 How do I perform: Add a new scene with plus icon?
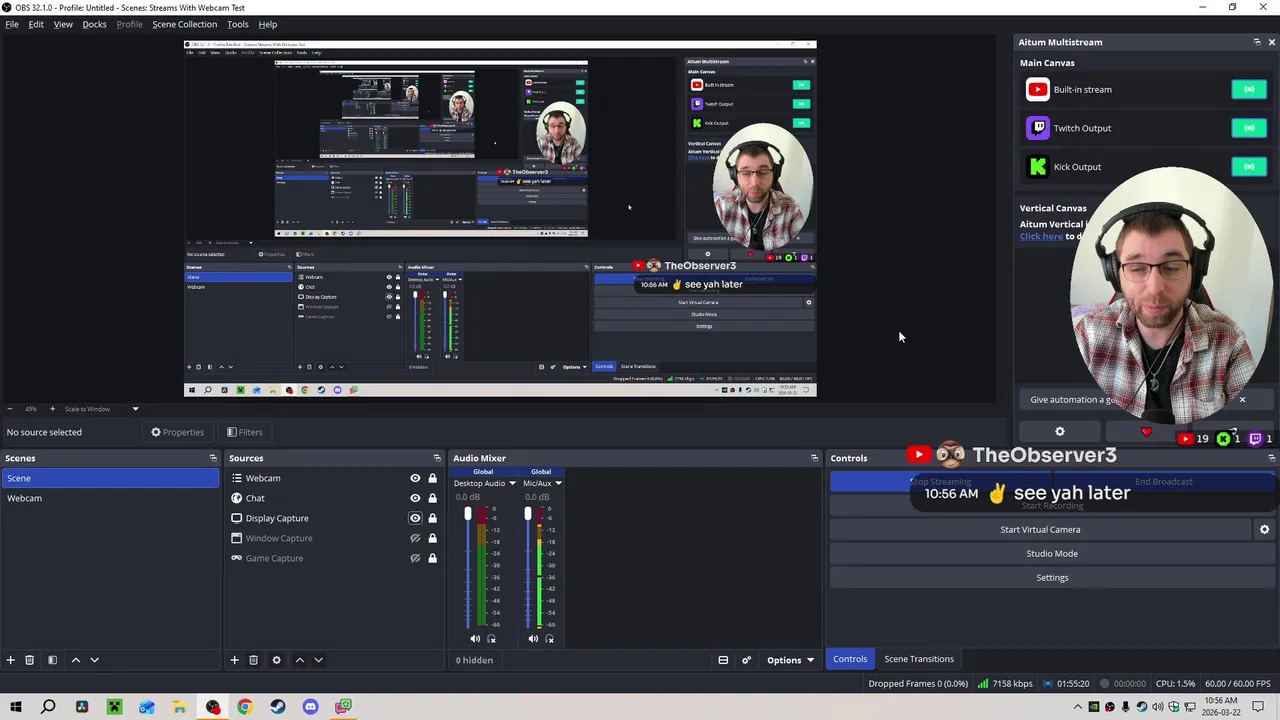(x=10, y=660)
